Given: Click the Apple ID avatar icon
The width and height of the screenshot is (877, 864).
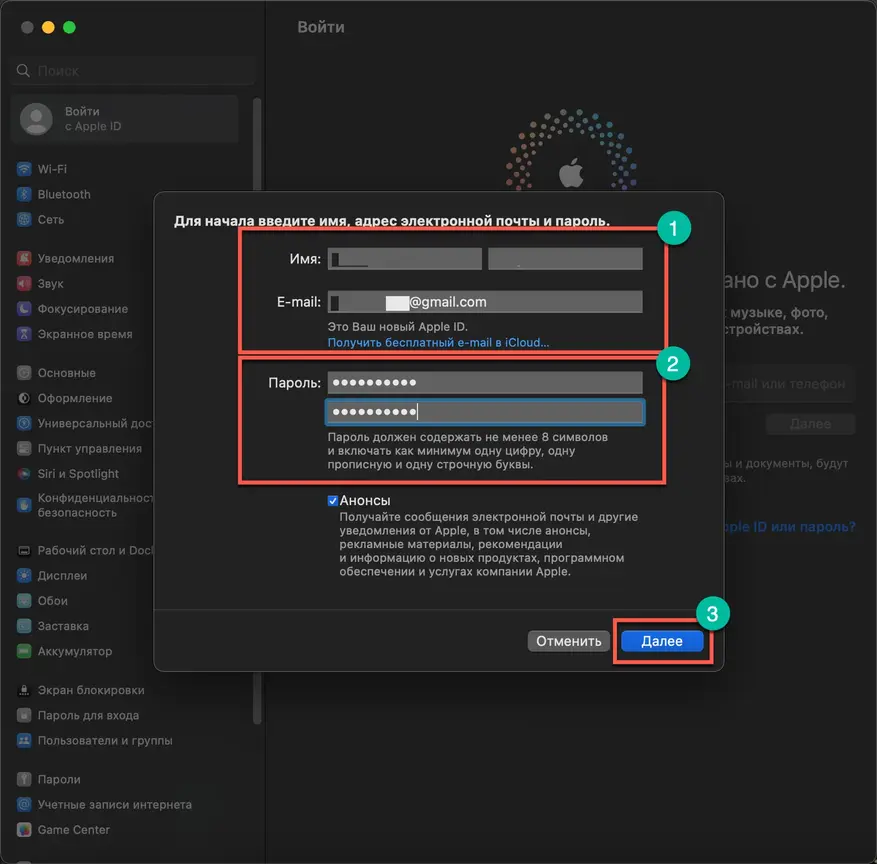Looking at the screenshot, I should 36,119.
